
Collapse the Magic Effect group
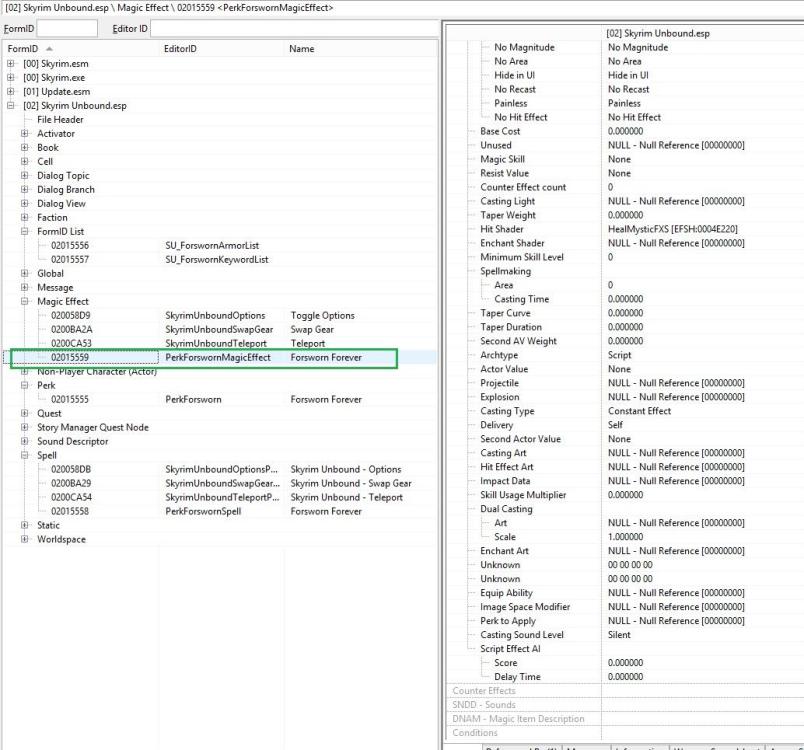[x=24, y=301]
